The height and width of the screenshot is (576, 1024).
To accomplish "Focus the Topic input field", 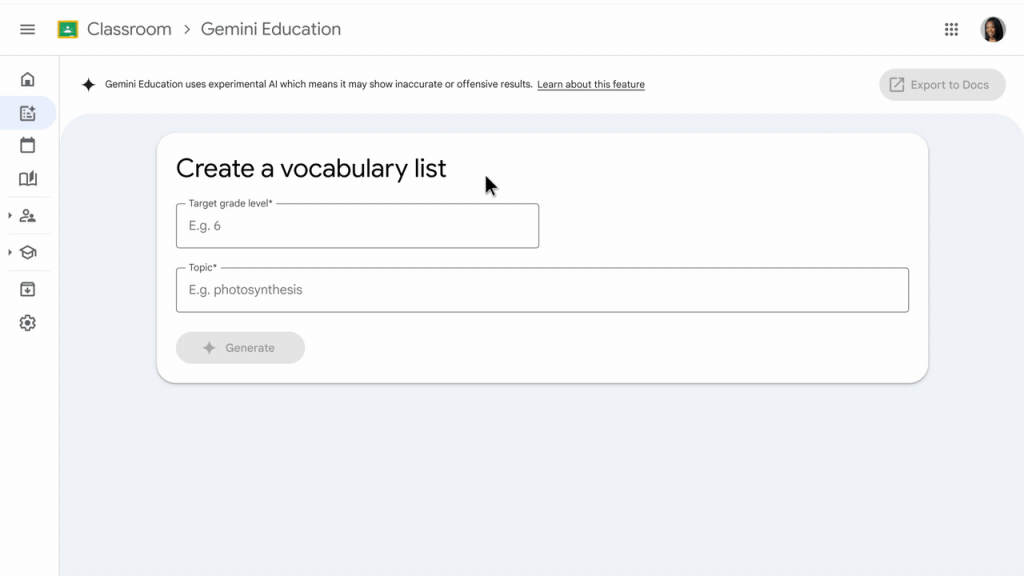I will 542,290.
